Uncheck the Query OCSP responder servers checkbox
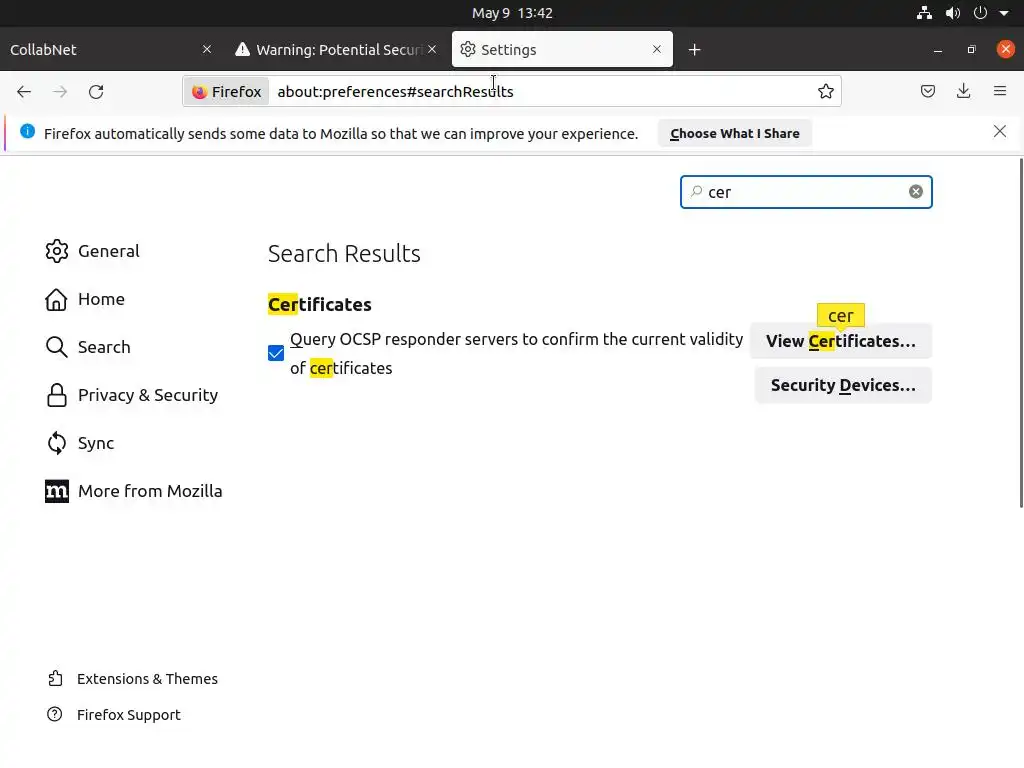1024x768 pixels. point(276,353)
